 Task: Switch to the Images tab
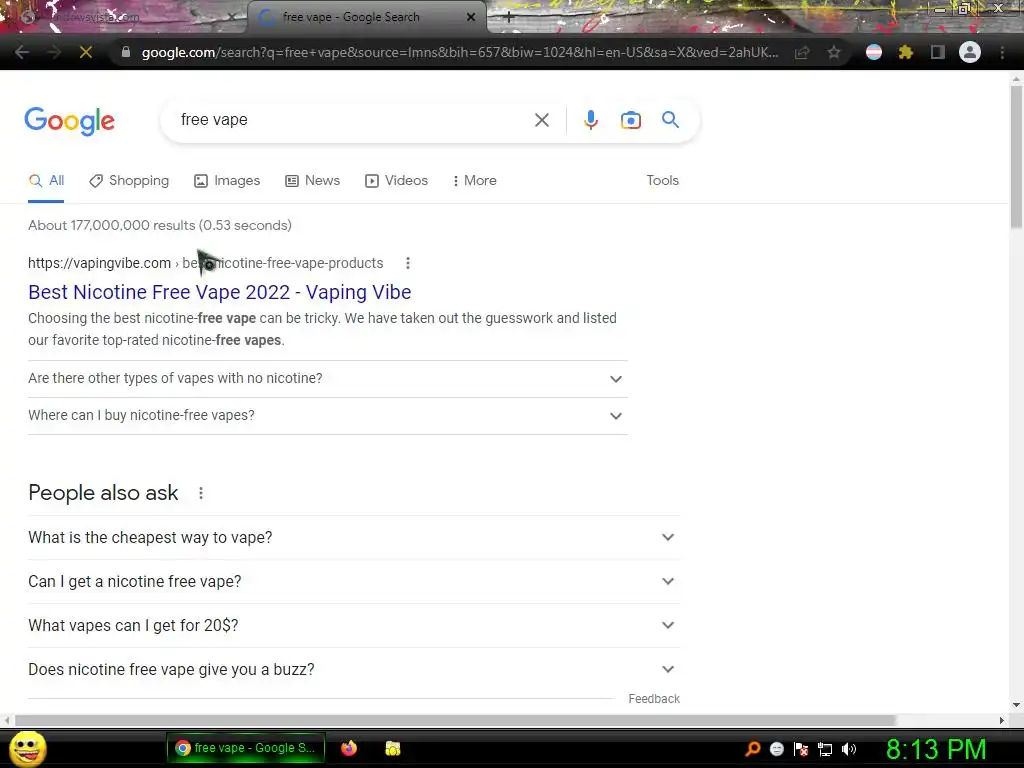point(227,181)
